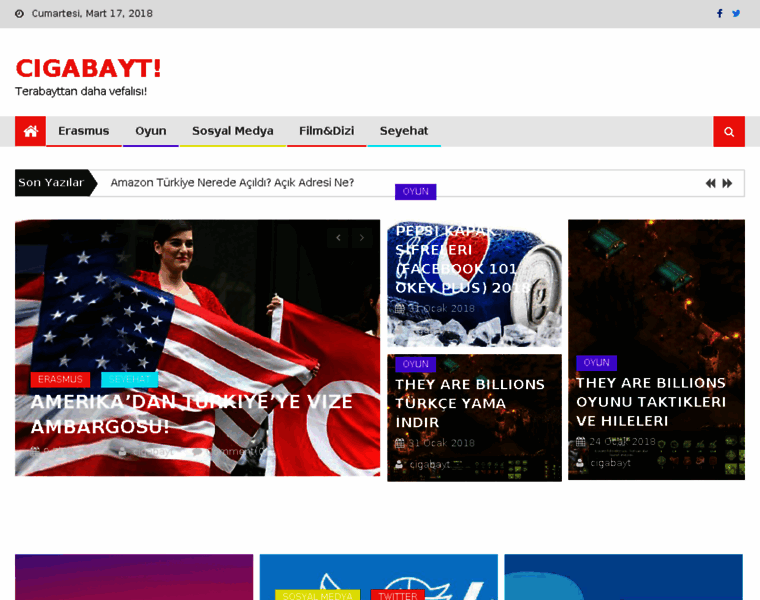The height and width of the screenshot is (600, 760).
Task: Click the SEYEHAT category tag on slider
Action: pos(129,379)
